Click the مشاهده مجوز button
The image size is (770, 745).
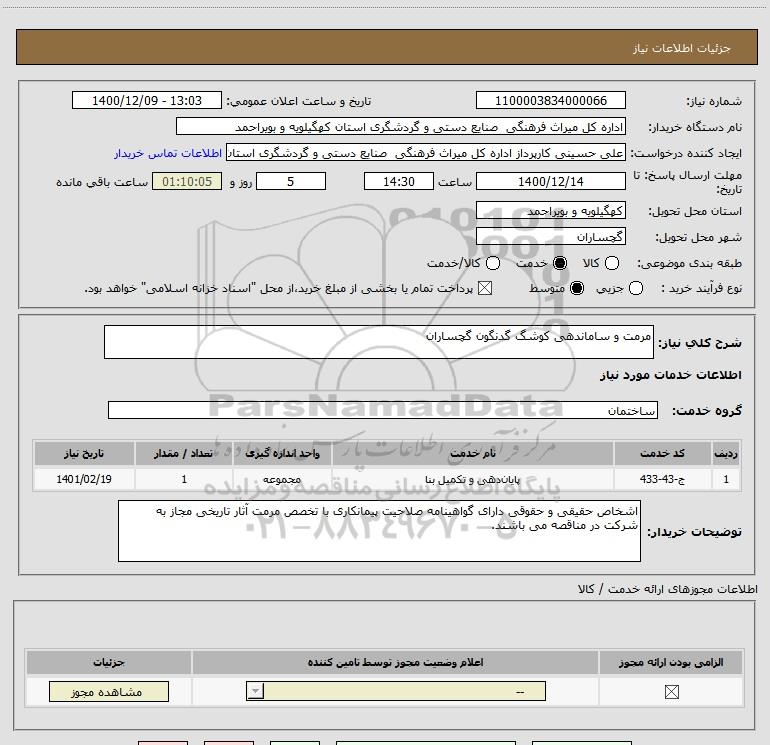click(109, 691)
